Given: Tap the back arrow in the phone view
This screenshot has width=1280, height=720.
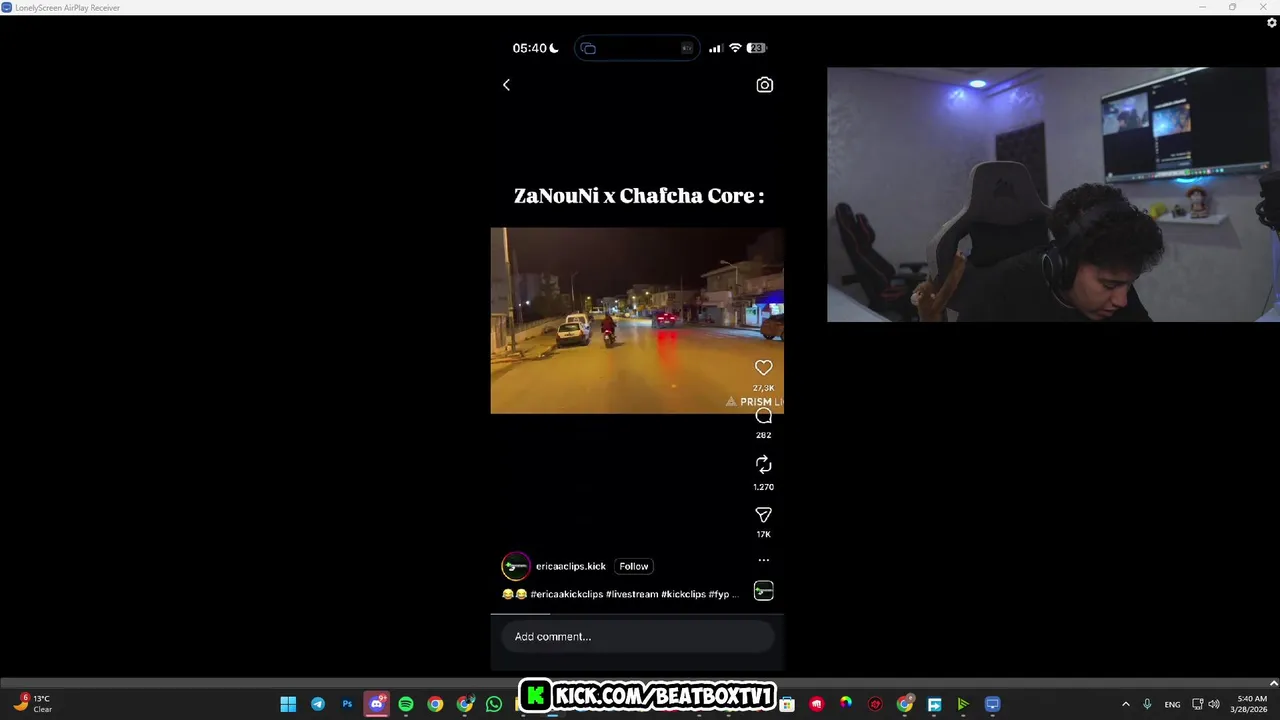Looking at the screenshot, I should (506, 85).
